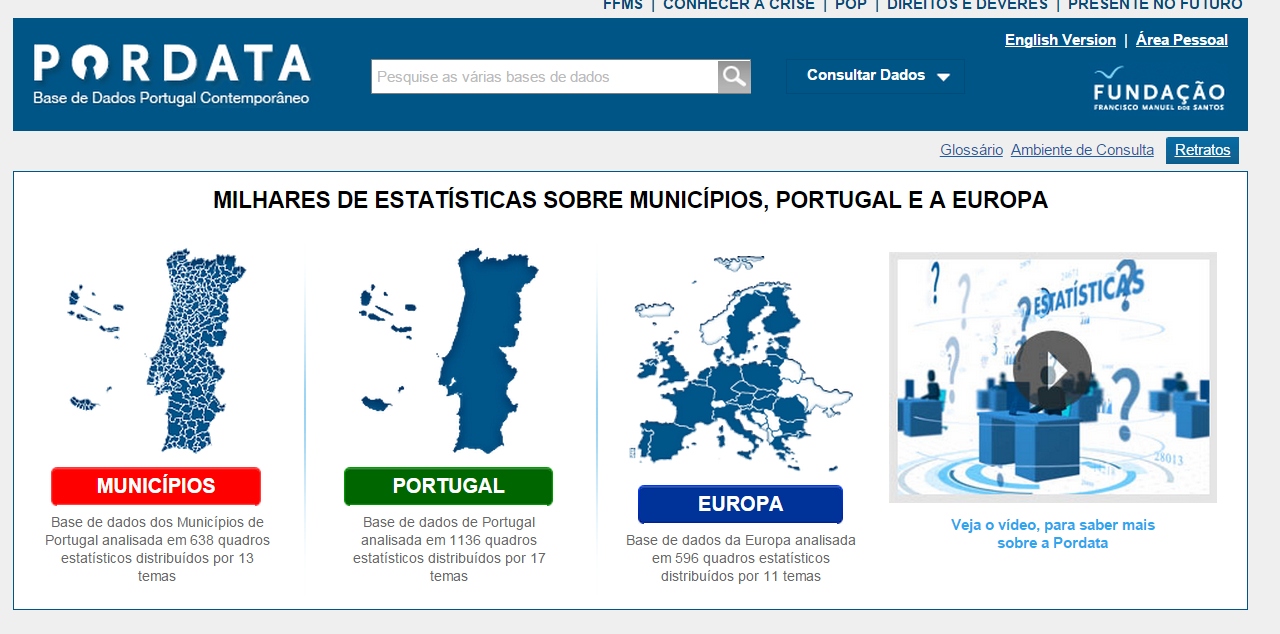Focus the database search field
The width and height of the screenshot is (1280, 634).
545,77
